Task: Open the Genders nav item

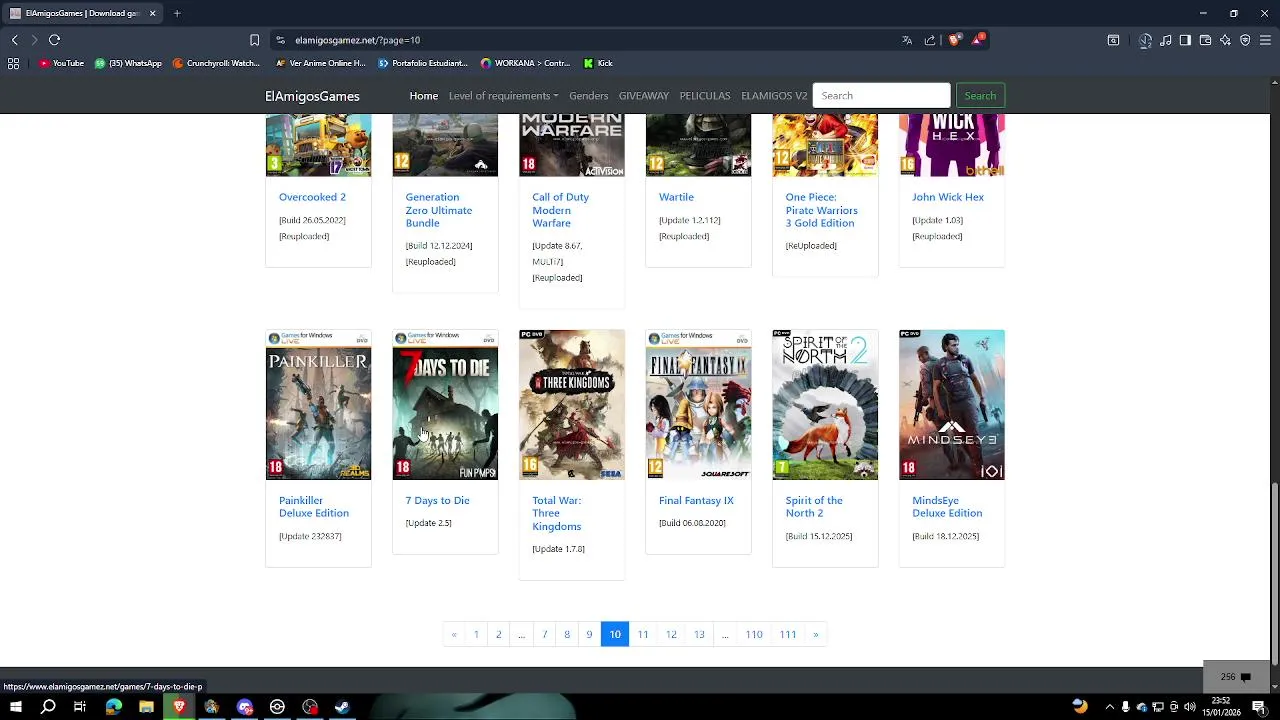Action: [x=588, y=96]
